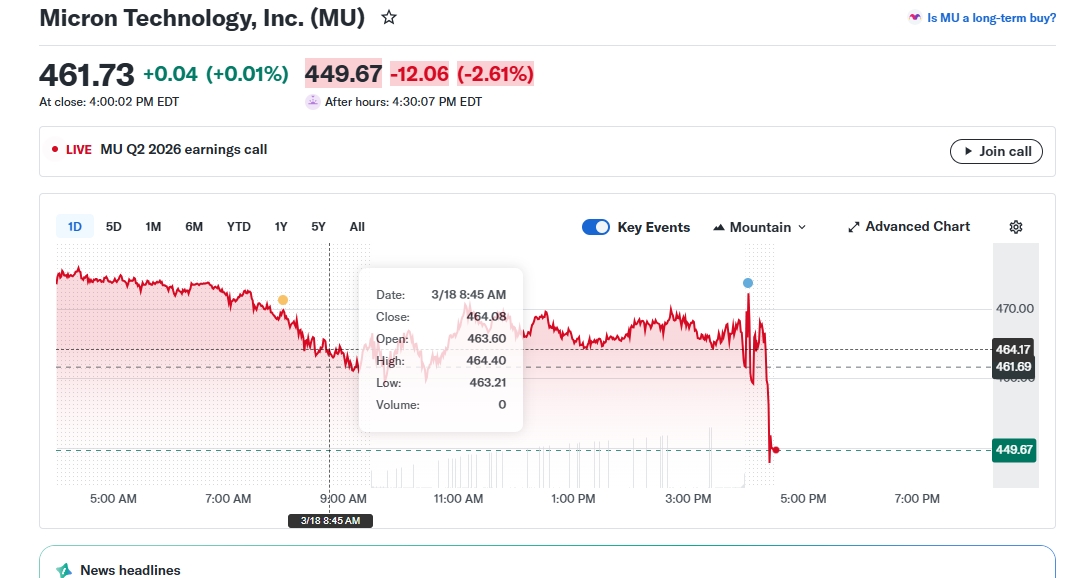Click the orange key event dot on chart
The height and width of the screenshot is (578, 1078).
(283, 300)
